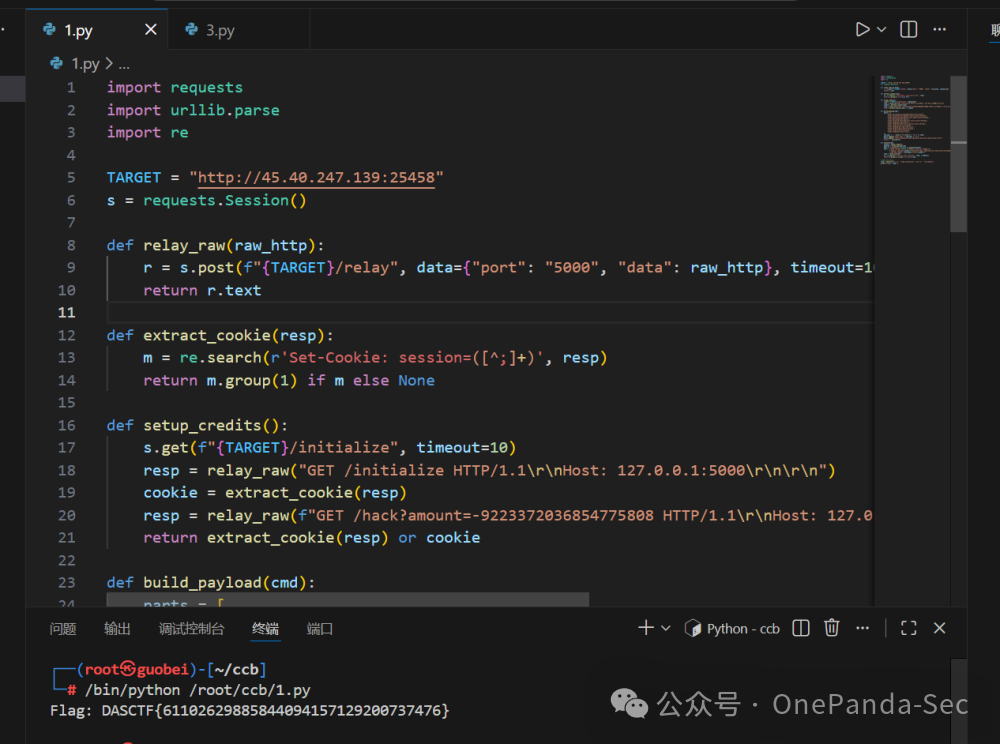Expand the new terminal launch profile dropdown
The width and height of the screenshot is (1000, 744).
click(666, 628)
